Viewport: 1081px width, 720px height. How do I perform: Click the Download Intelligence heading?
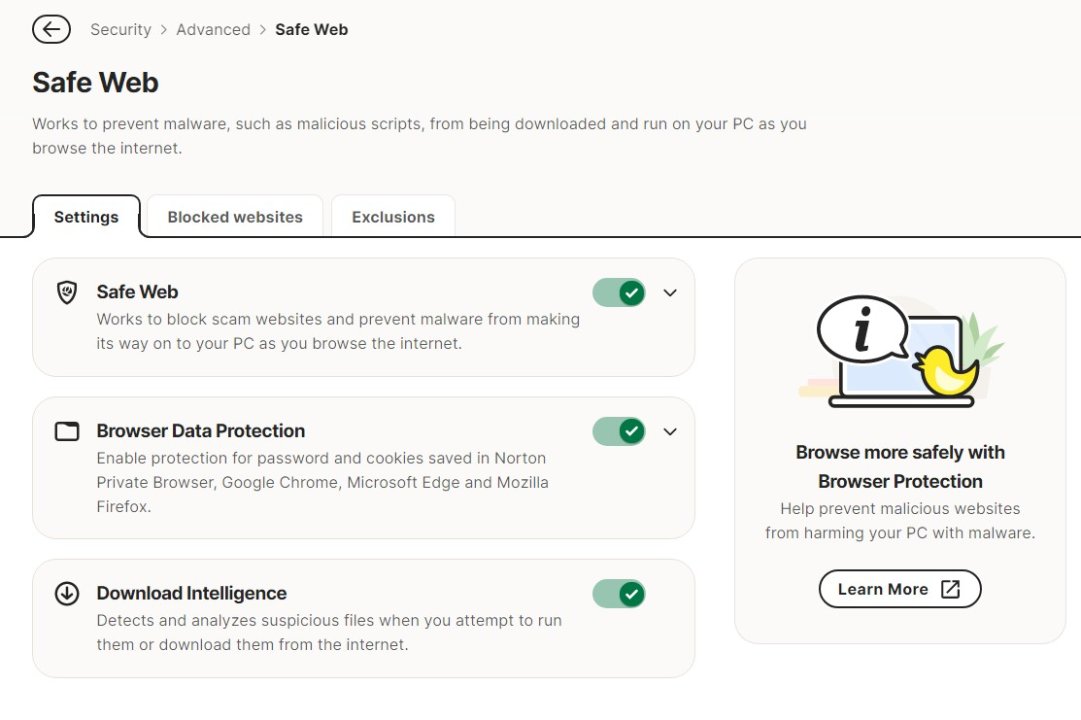191,593
